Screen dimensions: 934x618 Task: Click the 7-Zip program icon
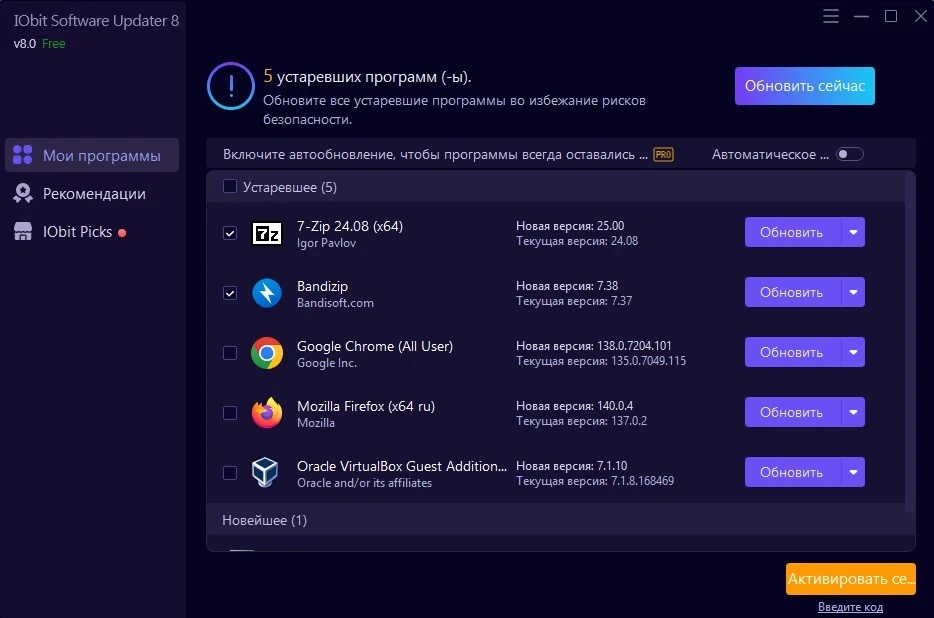point(267,233)
